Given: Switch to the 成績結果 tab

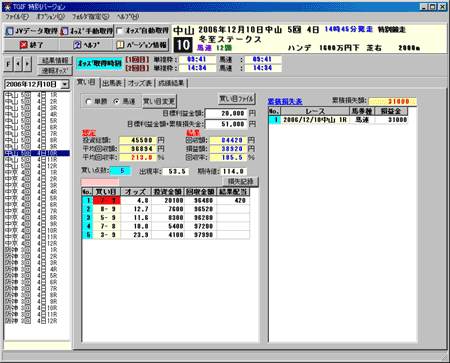Looking at the screenshot, I should (x=171, y=83).
